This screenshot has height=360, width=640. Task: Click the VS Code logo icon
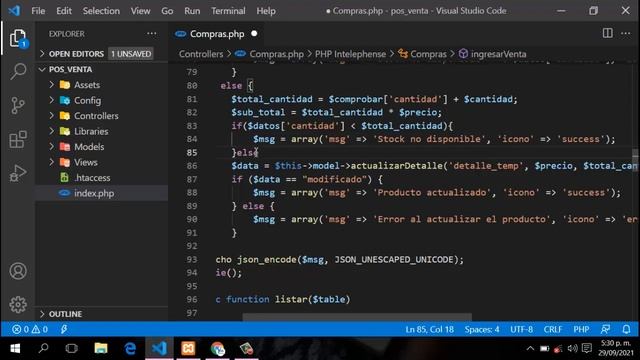pos(14,11)
